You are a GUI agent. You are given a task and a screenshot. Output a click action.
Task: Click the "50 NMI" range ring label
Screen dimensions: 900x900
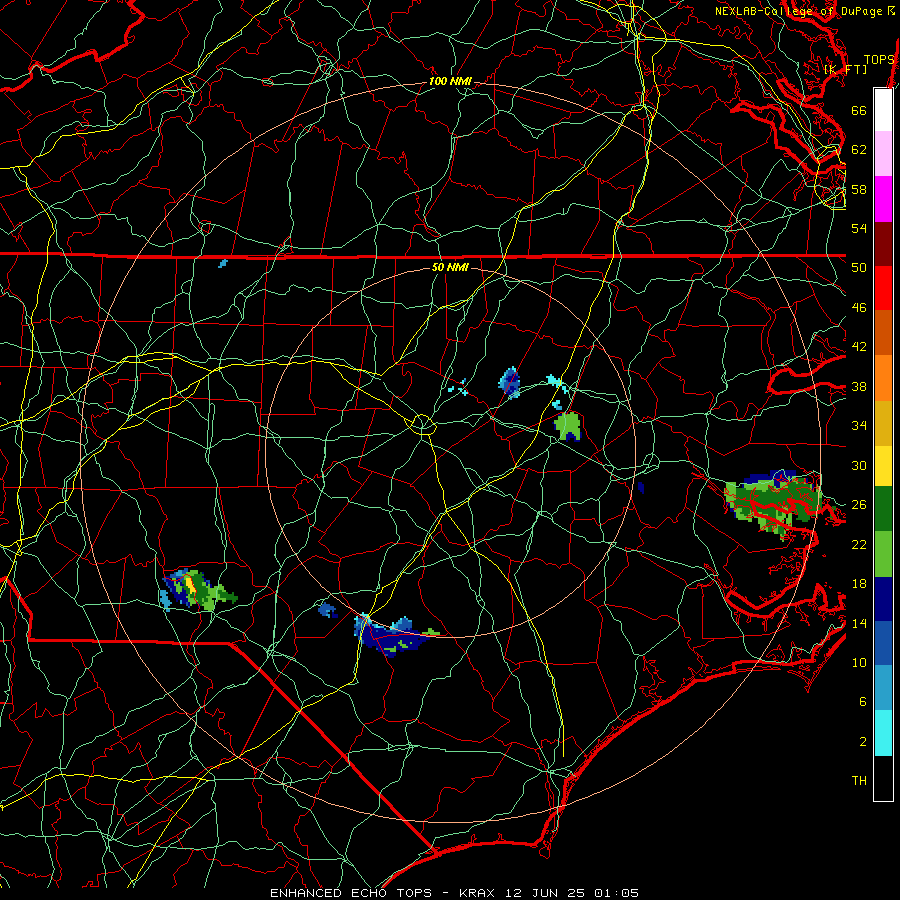(x=450, y=267)
